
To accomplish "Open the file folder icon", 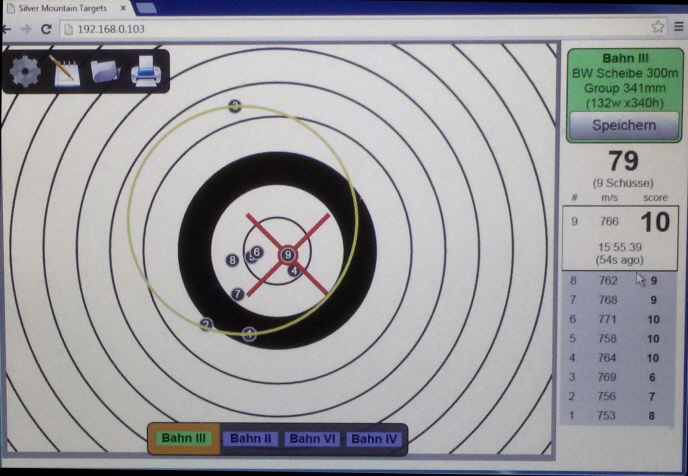I will (105, 71).
